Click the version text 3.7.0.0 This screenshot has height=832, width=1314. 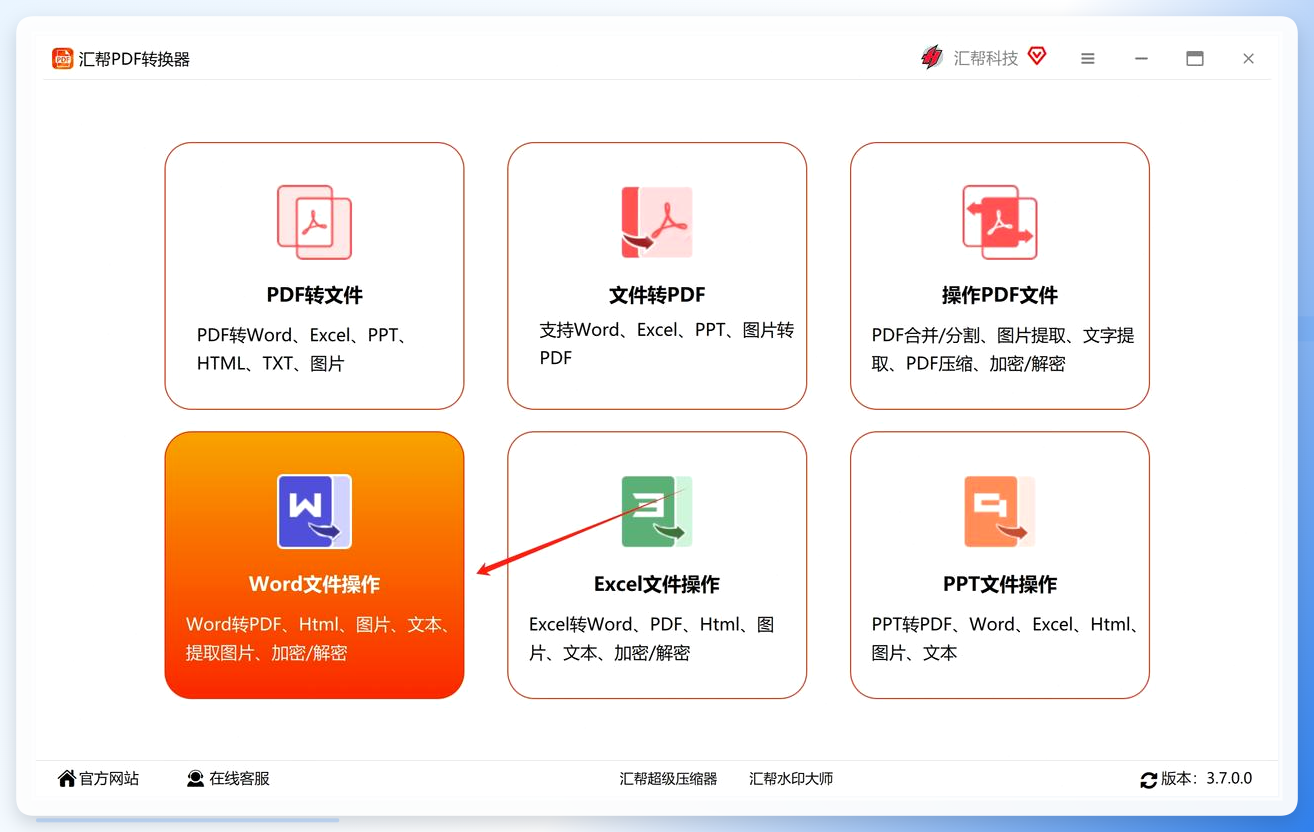(x=1229, y=778)
